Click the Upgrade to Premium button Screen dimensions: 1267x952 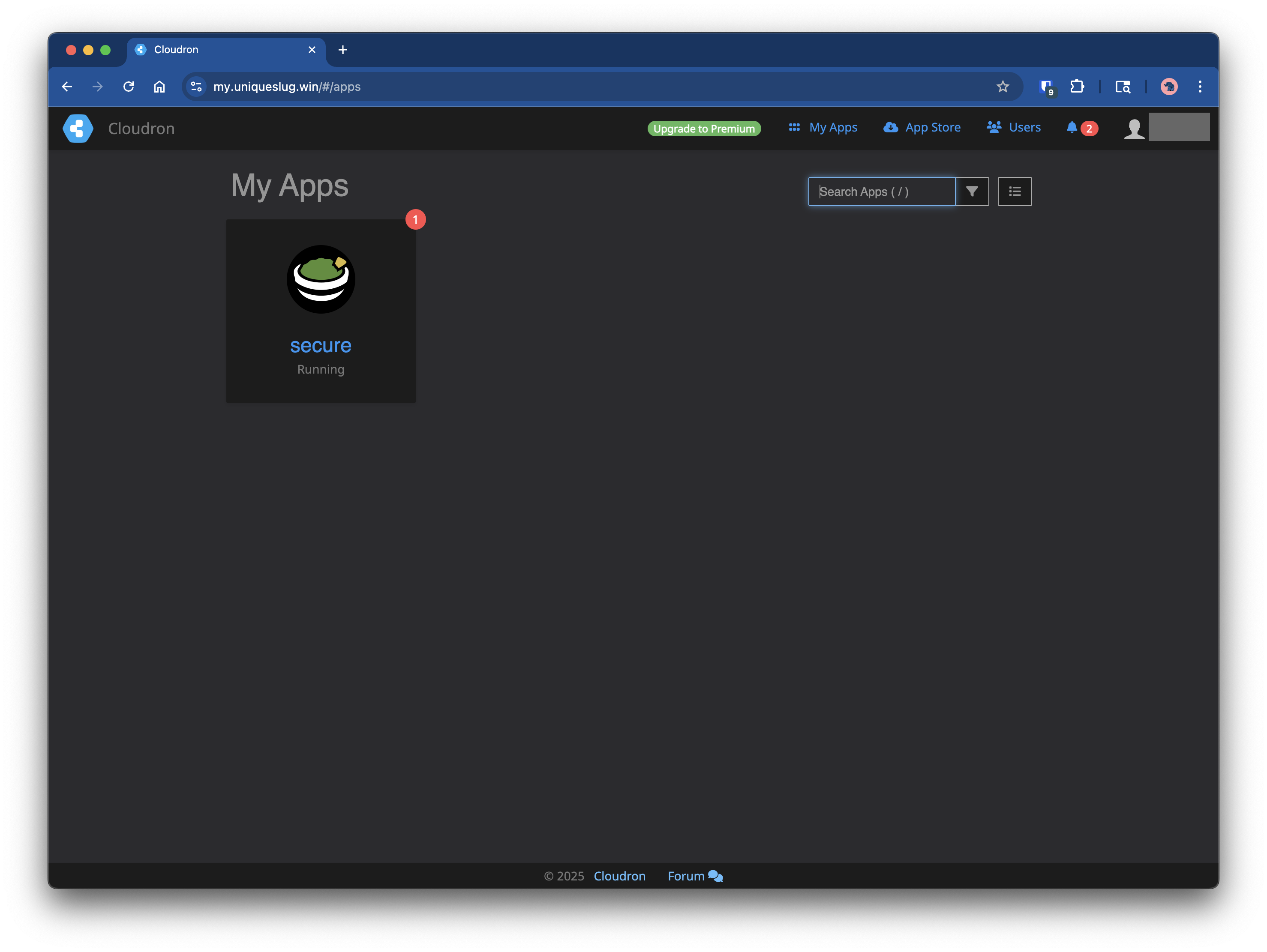[x=704, y=128]
